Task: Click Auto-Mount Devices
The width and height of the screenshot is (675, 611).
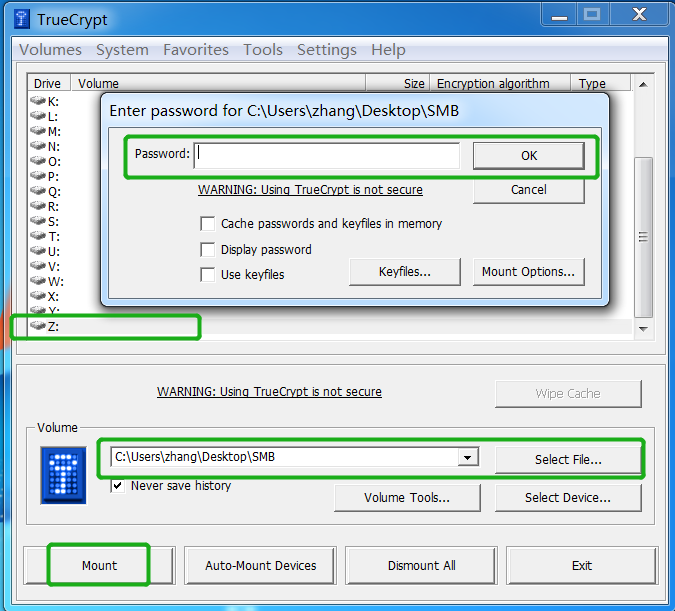Action: (x=260, y=565)
